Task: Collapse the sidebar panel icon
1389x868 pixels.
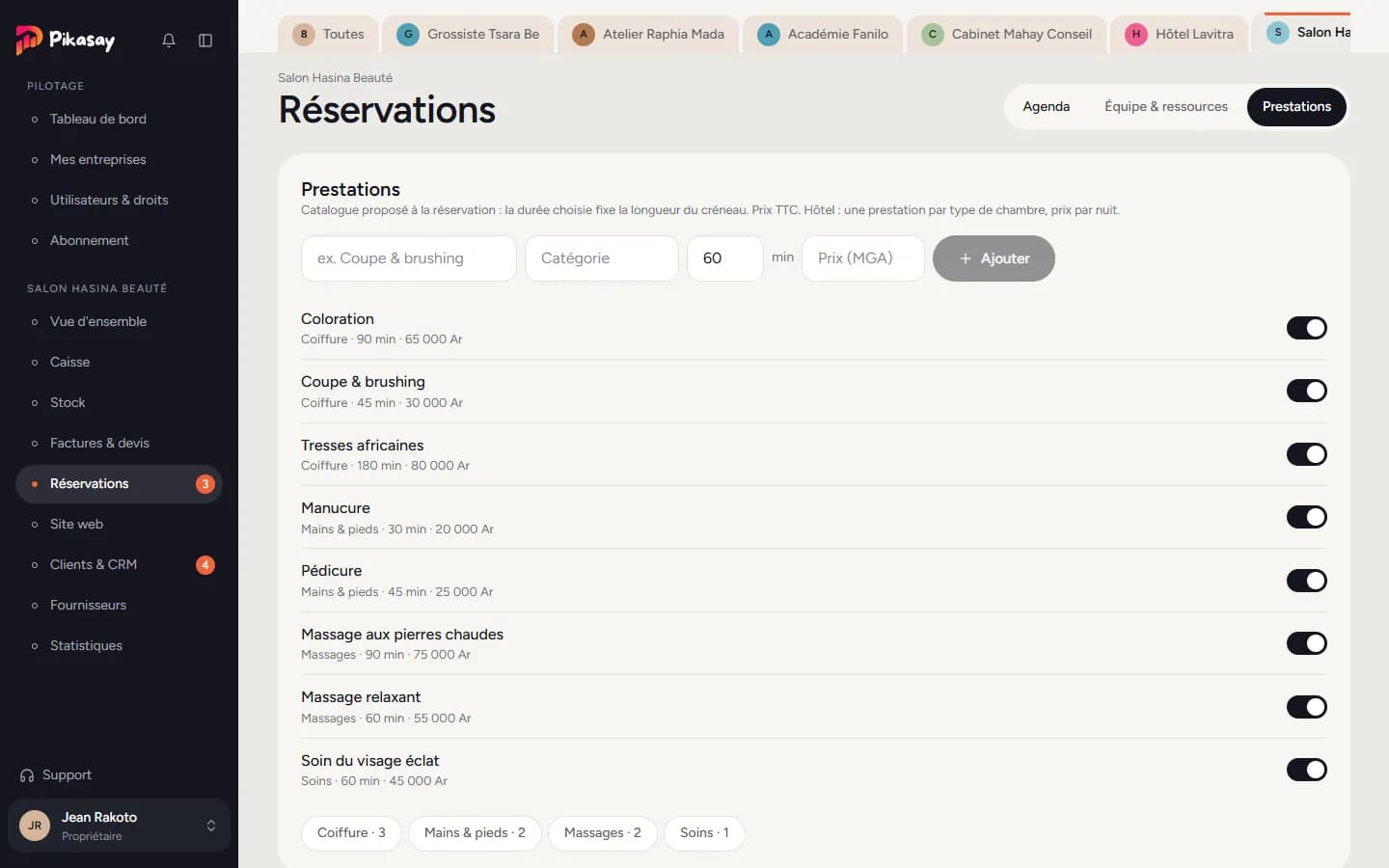Action: [x=205, y=41]
